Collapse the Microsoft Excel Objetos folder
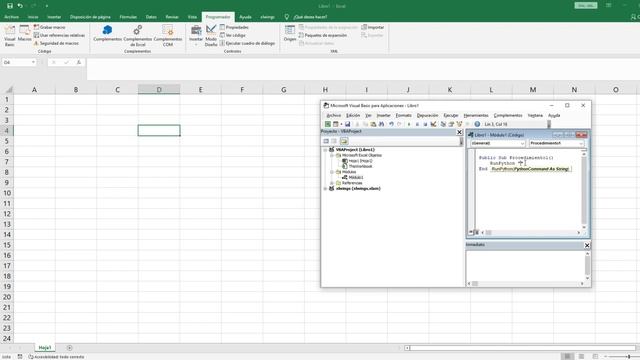 (x=332, y=156)
